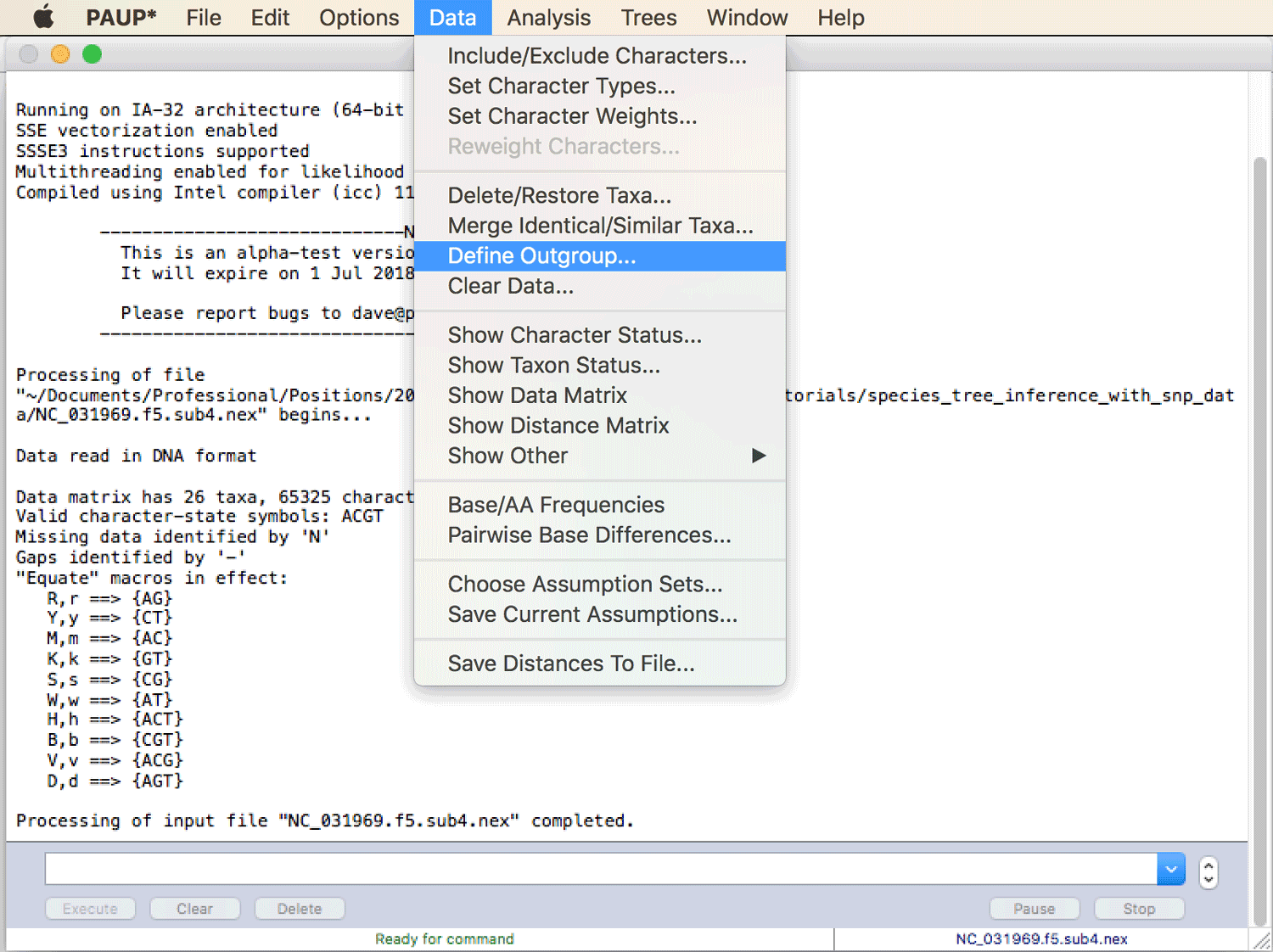The height and width of the screenshot is (952, 1273).
Task: Open the Analysis menu
Action: click(x=549, y=17)
